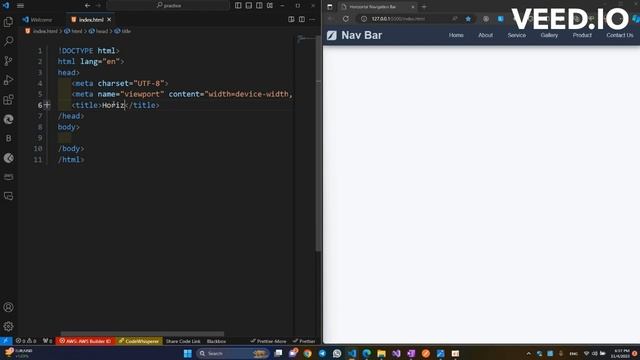This screenshot has height=360, width=640.
Task: Click the Product link in the navbar
Action: coord(582,35)
